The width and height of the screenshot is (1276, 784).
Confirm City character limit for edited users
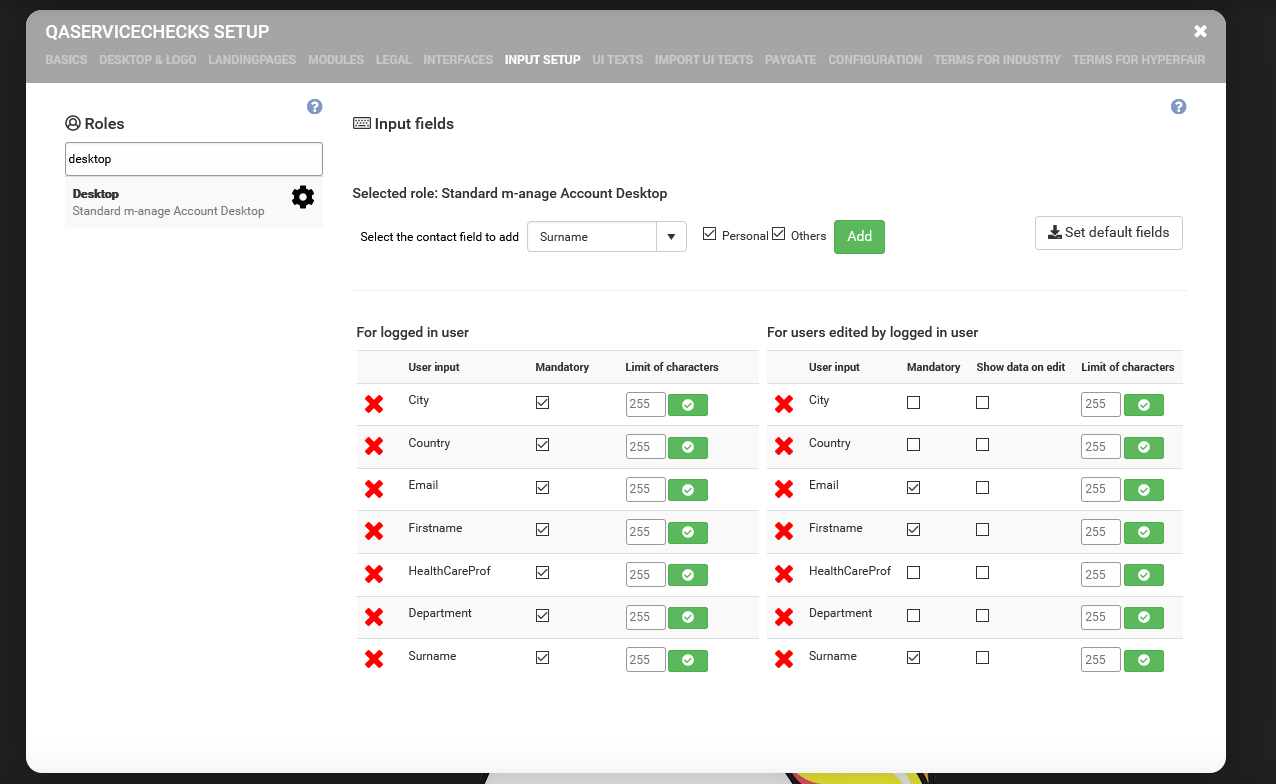click(x=1144, y=405)
